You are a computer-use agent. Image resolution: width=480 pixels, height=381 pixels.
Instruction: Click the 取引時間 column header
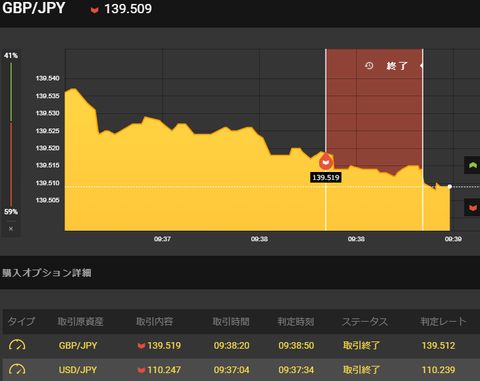[231, 321]
